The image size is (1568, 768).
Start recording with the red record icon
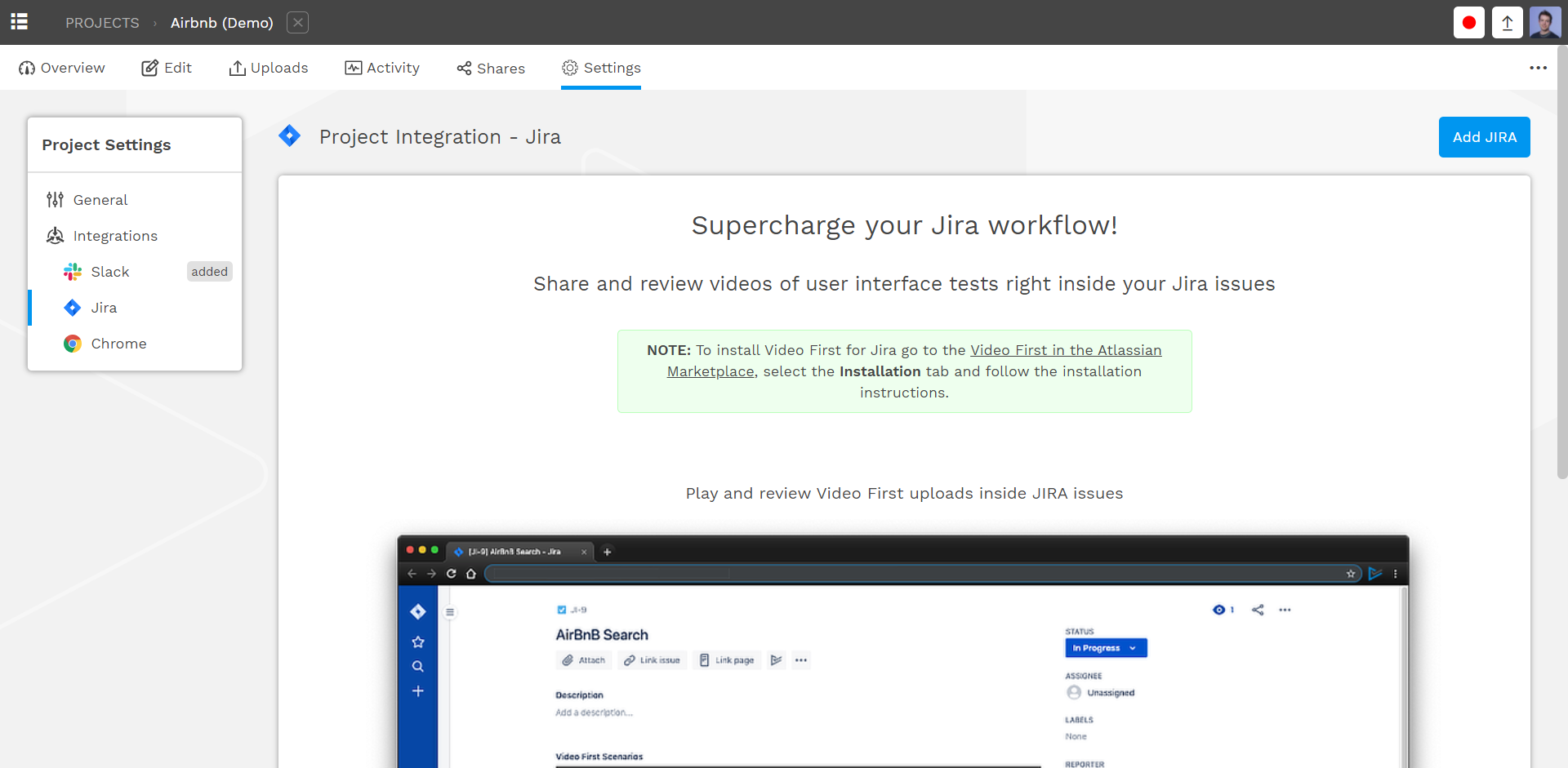click(x=1468, y=22)
